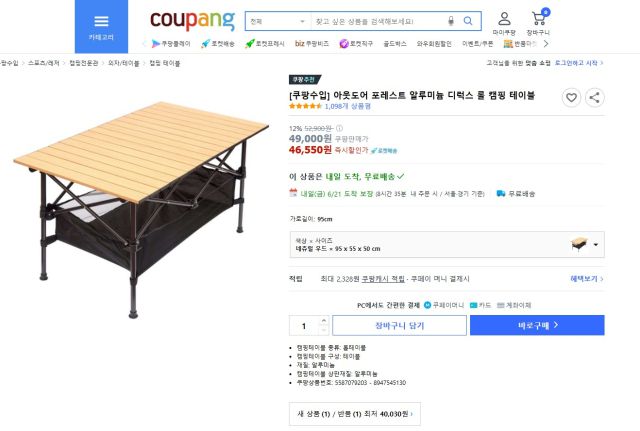Screen dimensions: 640x431
Task: Increase quantity with the up arrow
Action: tap(323, 320)
